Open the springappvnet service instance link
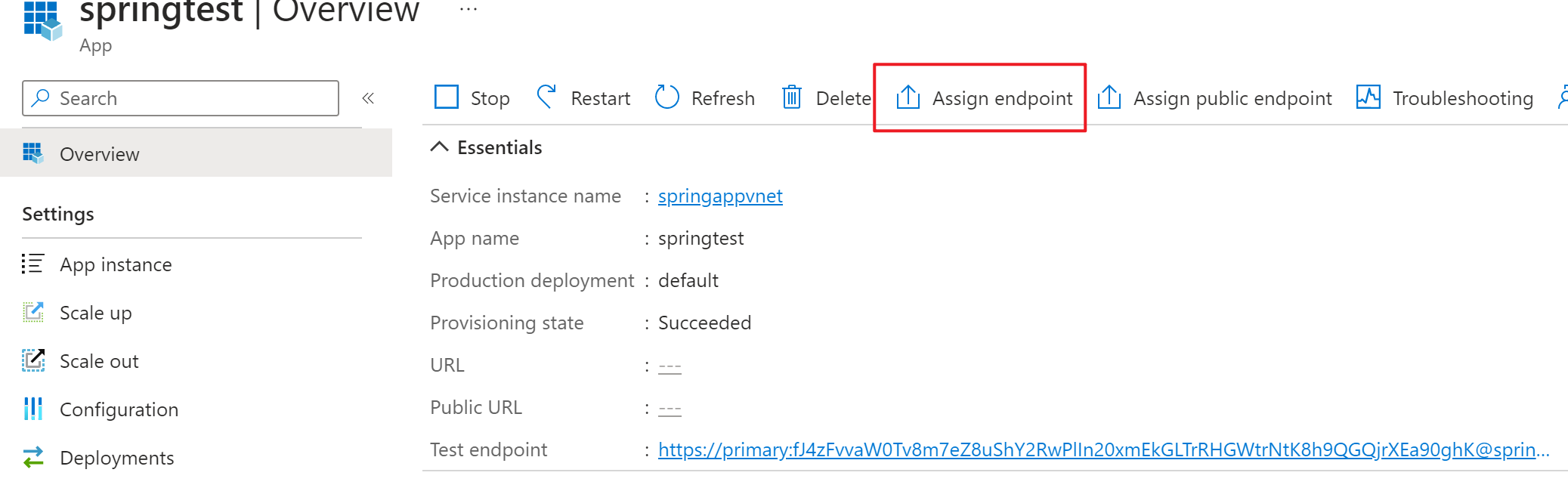Image resolution: width=1568 pixels, height=488 pixels. tap(719, 196)
